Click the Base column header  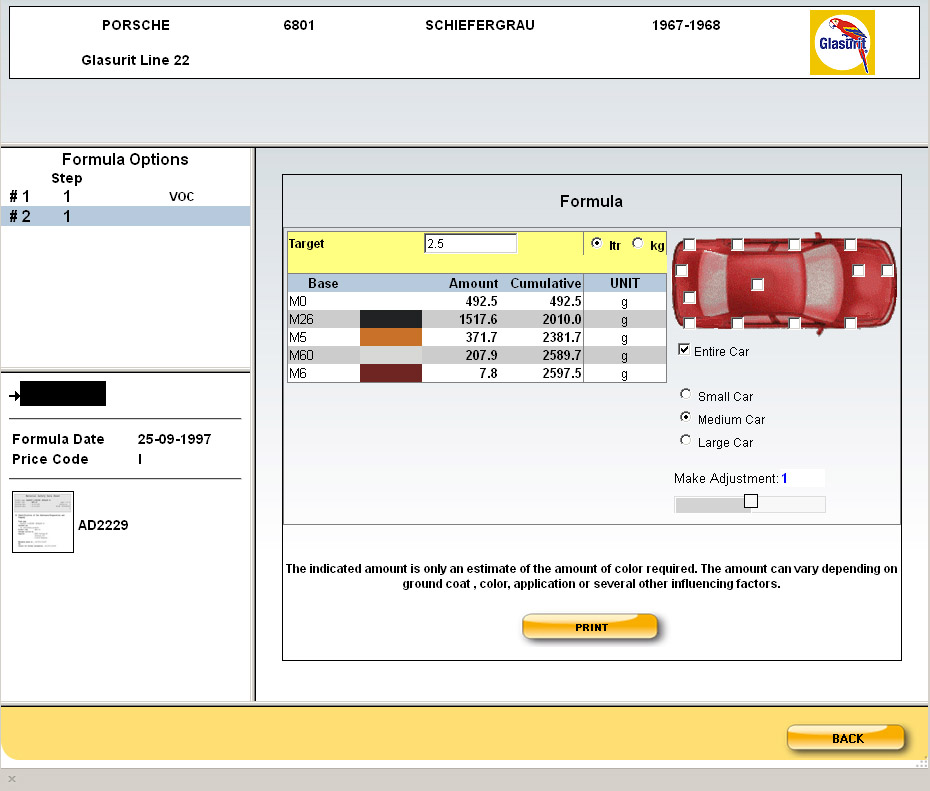323,283
